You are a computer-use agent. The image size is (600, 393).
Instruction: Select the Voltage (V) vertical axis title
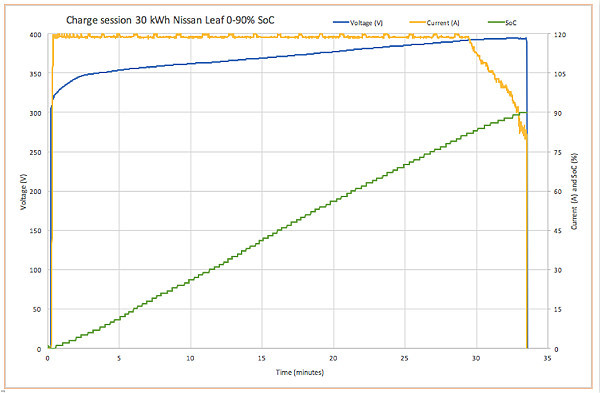click(23, 191)
